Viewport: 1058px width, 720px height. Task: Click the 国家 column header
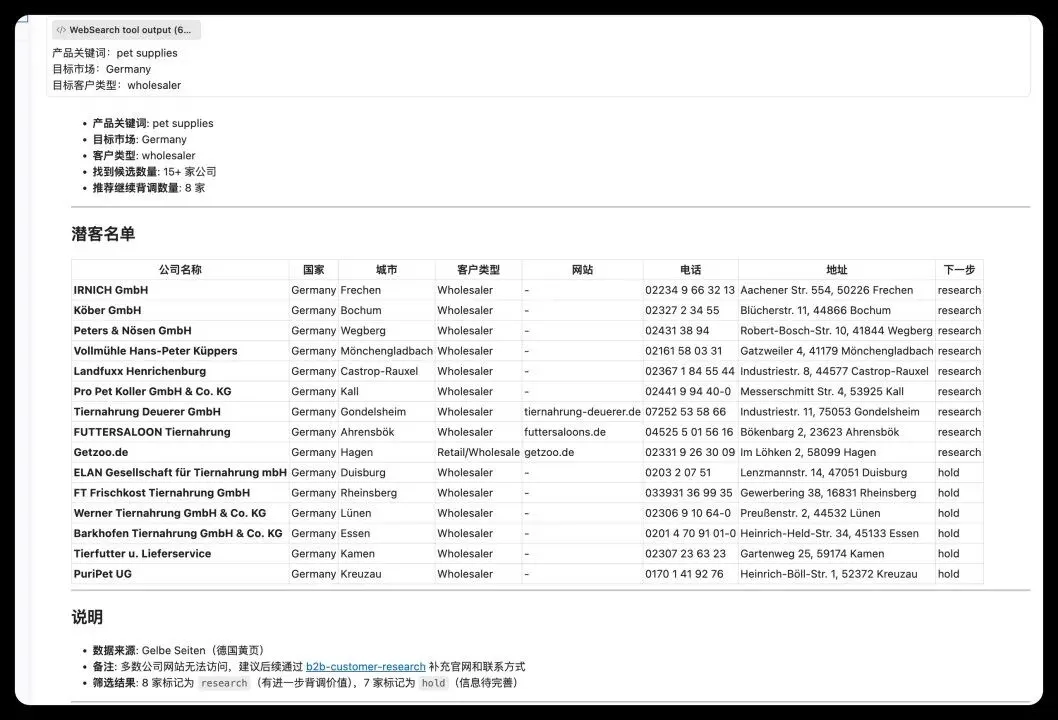(314, 270)
